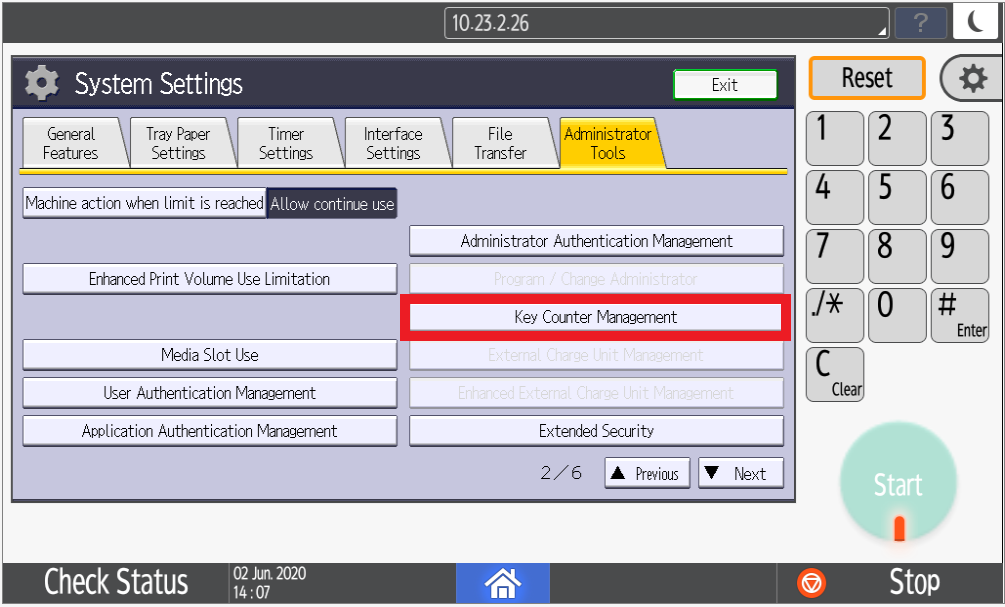Image resolution: width=1005 pixels, height=607 pixels.
Task: Exit the System Settings screen
Action: tap(725, 85)
